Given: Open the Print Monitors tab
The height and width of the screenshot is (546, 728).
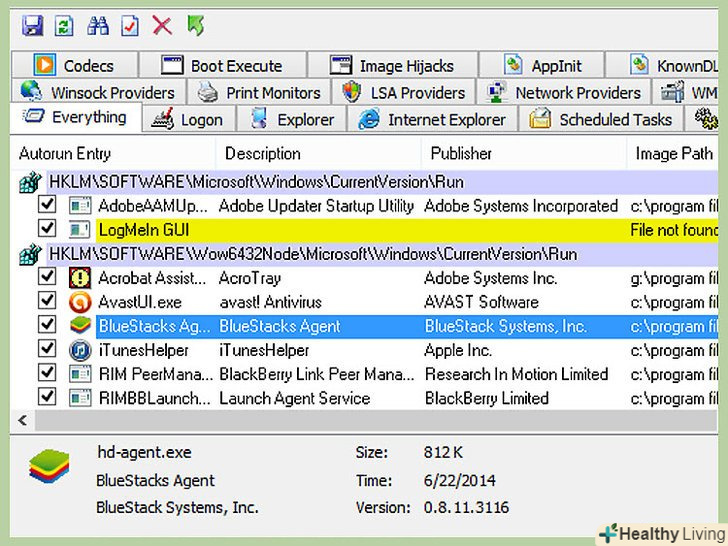Looking at the screenshot, I should point(259,92).
